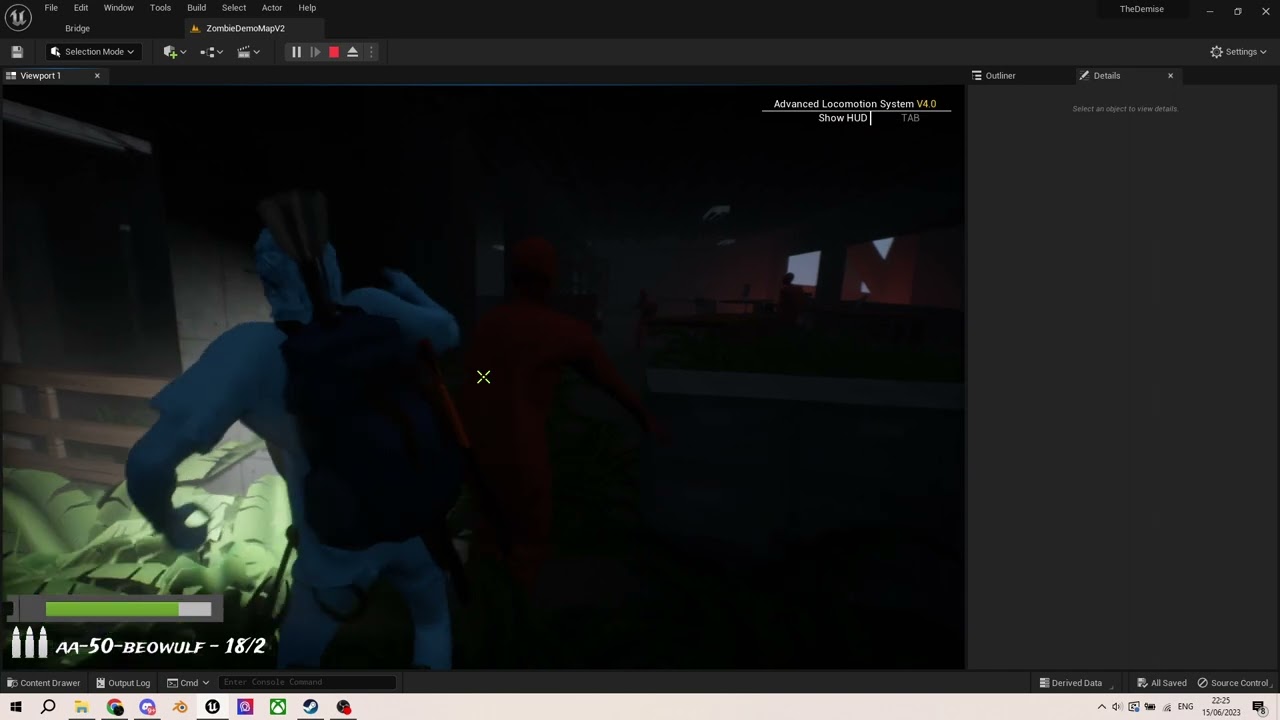Image resolution: width=1280 pixels, height=720 pixels.
Task: Show hidden system tray icons
Action: pyautogui.click(x=1101, y=707)
